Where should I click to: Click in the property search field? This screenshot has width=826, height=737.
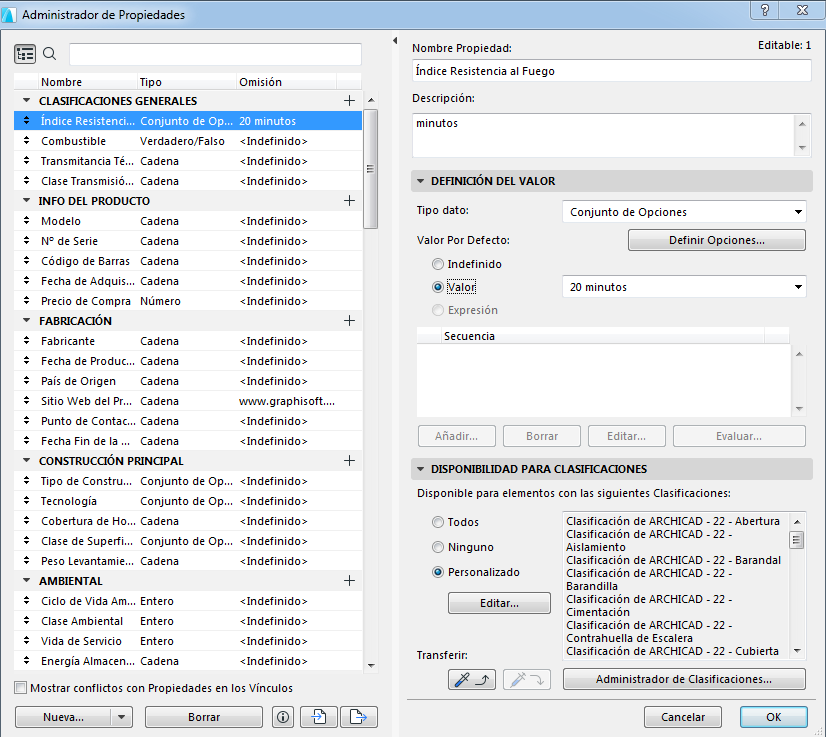pyautogui.click(x=215, y=54)
